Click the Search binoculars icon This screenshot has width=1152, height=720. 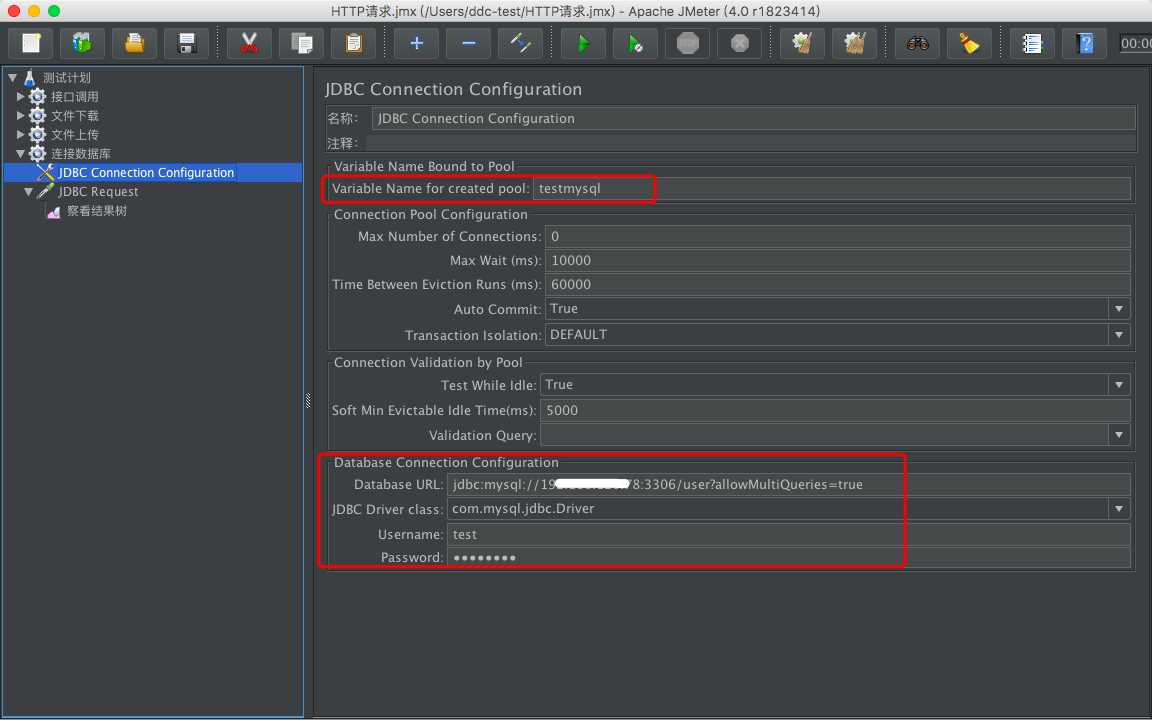click(x=918, y=43)
